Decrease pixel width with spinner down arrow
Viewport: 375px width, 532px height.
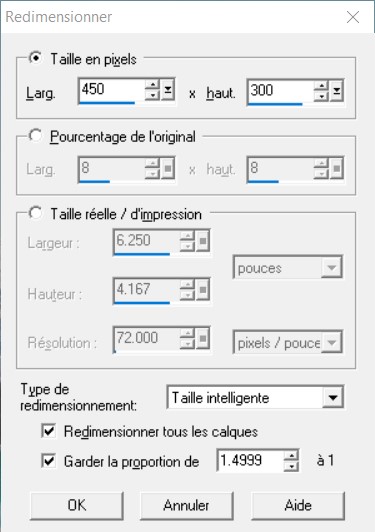point(152,95)
